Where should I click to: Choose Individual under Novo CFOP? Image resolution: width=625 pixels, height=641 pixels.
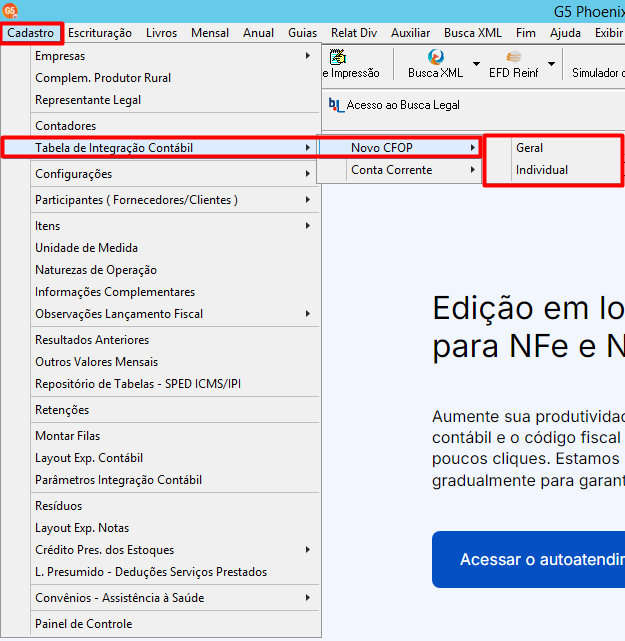[553, 170]
